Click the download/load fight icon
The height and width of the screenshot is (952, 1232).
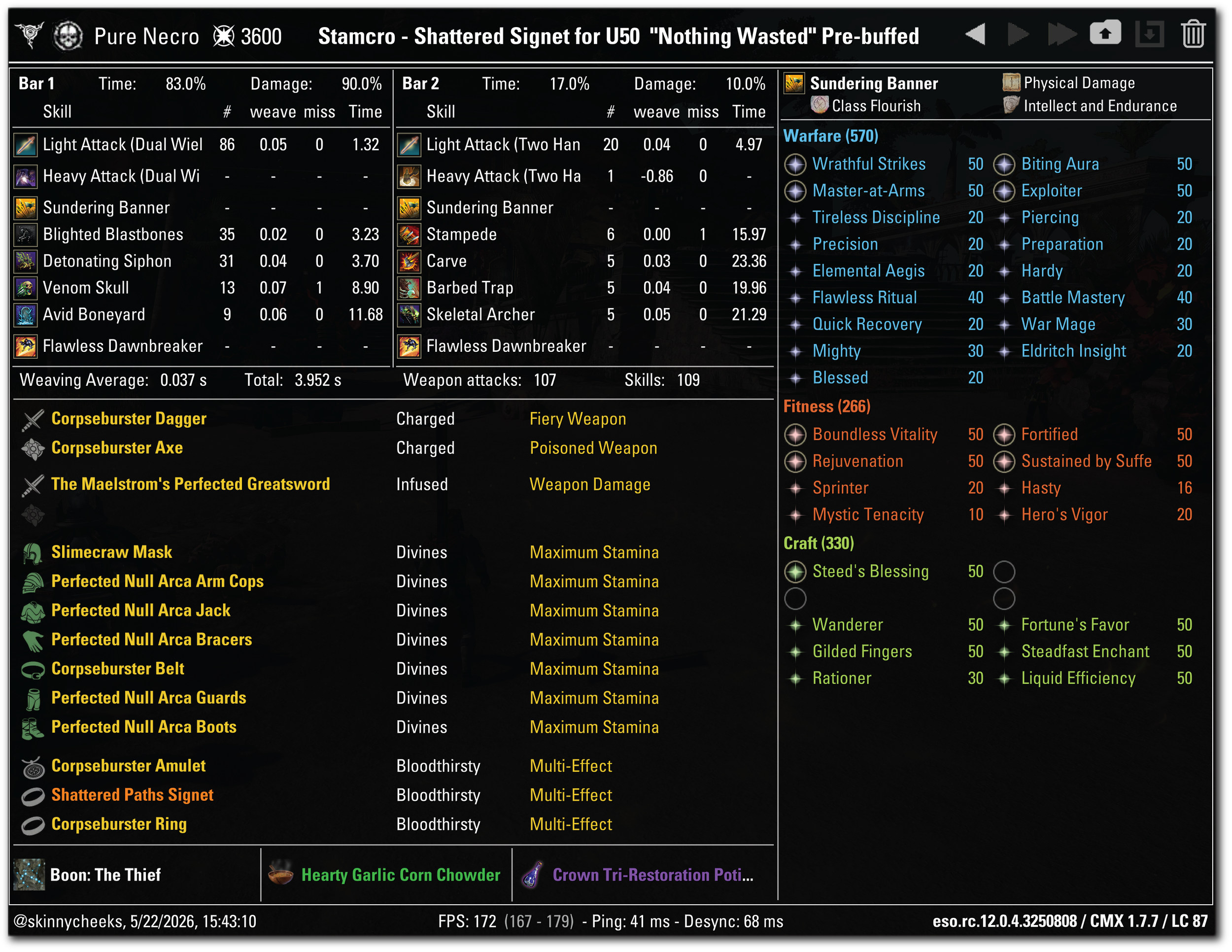pos(1149,34)
